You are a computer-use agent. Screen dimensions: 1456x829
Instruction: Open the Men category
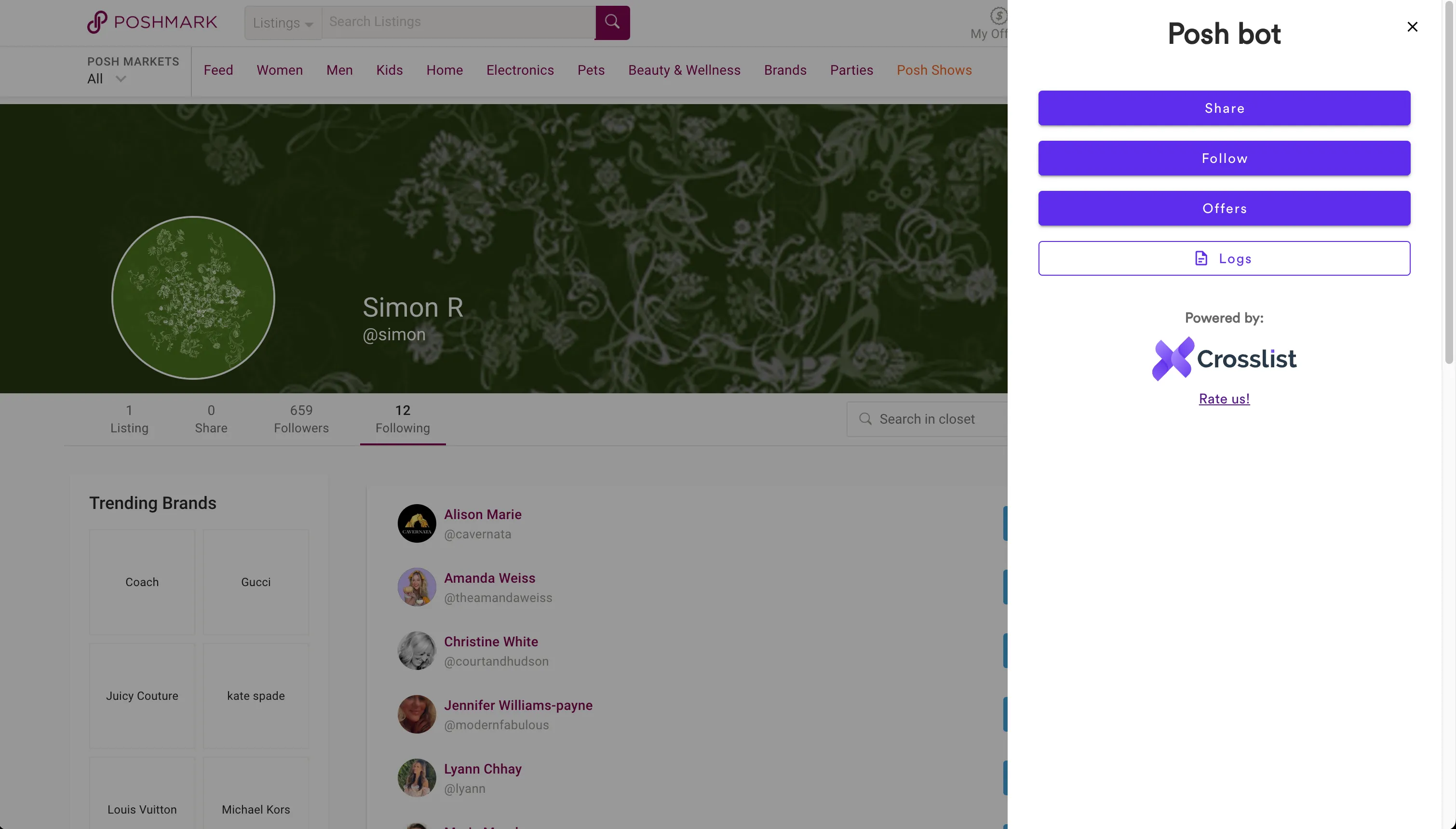(x=339, y=70)
